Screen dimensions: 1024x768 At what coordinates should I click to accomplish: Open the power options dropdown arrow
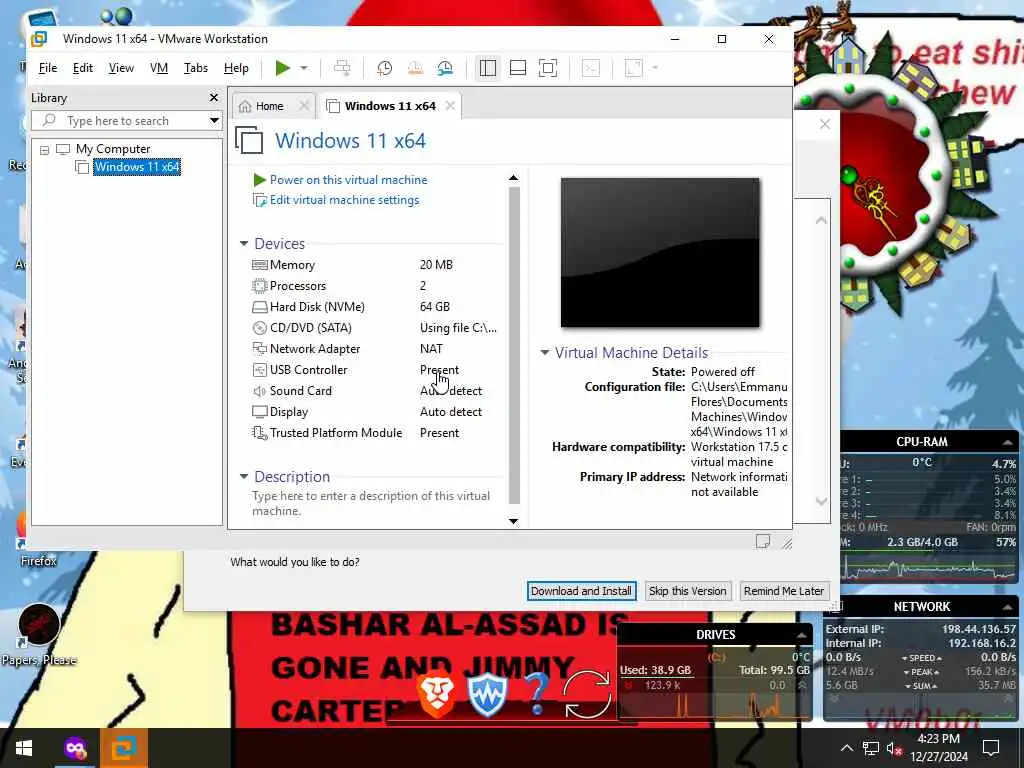pyautogui.click(x=304, y=68)
